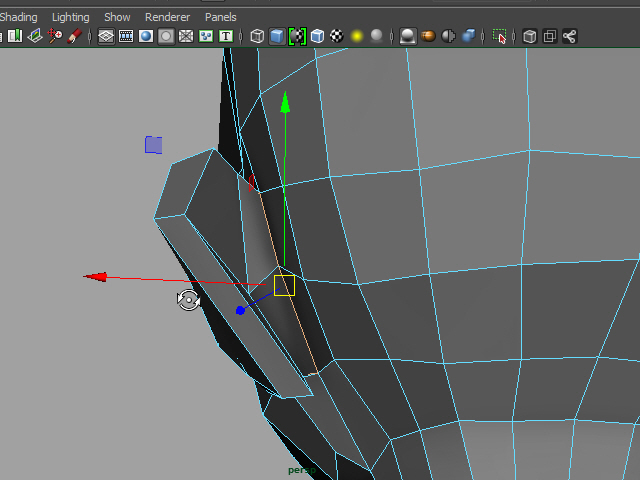Toggle Screen Space Ambient Occlusion icon
The width and height of the screenshot is (640, 480).
(408, 36)
